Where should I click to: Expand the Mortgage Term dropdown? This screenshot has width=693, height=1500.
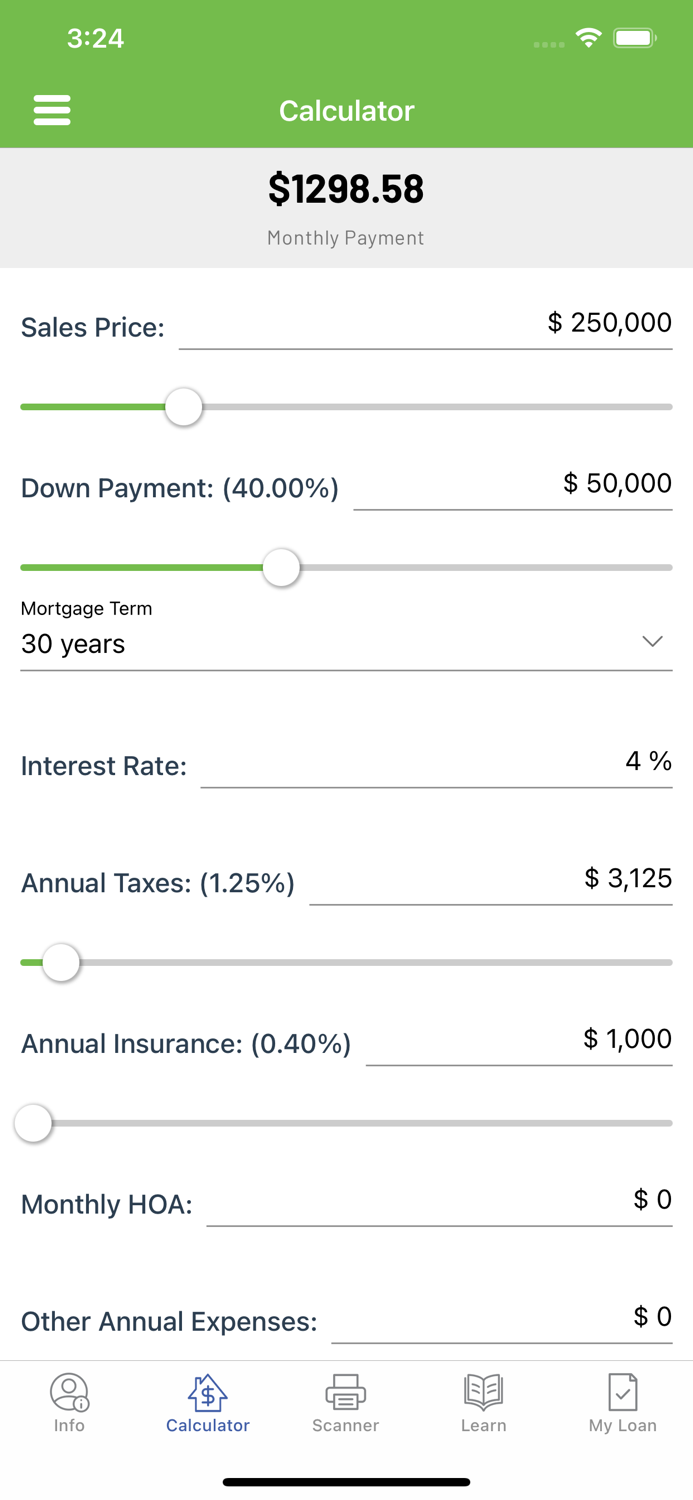[x=345, y=644]
